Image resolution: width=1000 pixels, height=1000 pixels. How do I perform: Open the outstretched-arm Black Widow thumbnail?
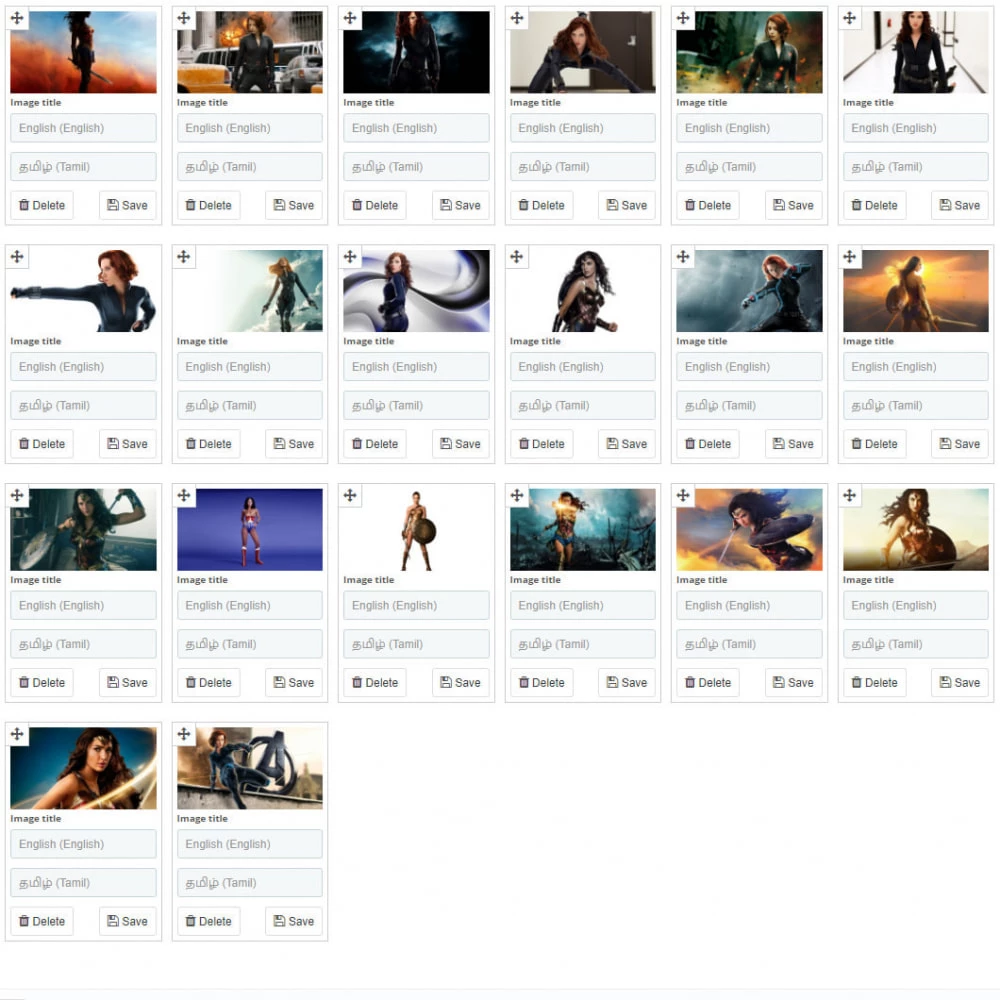tap(84, 291)
